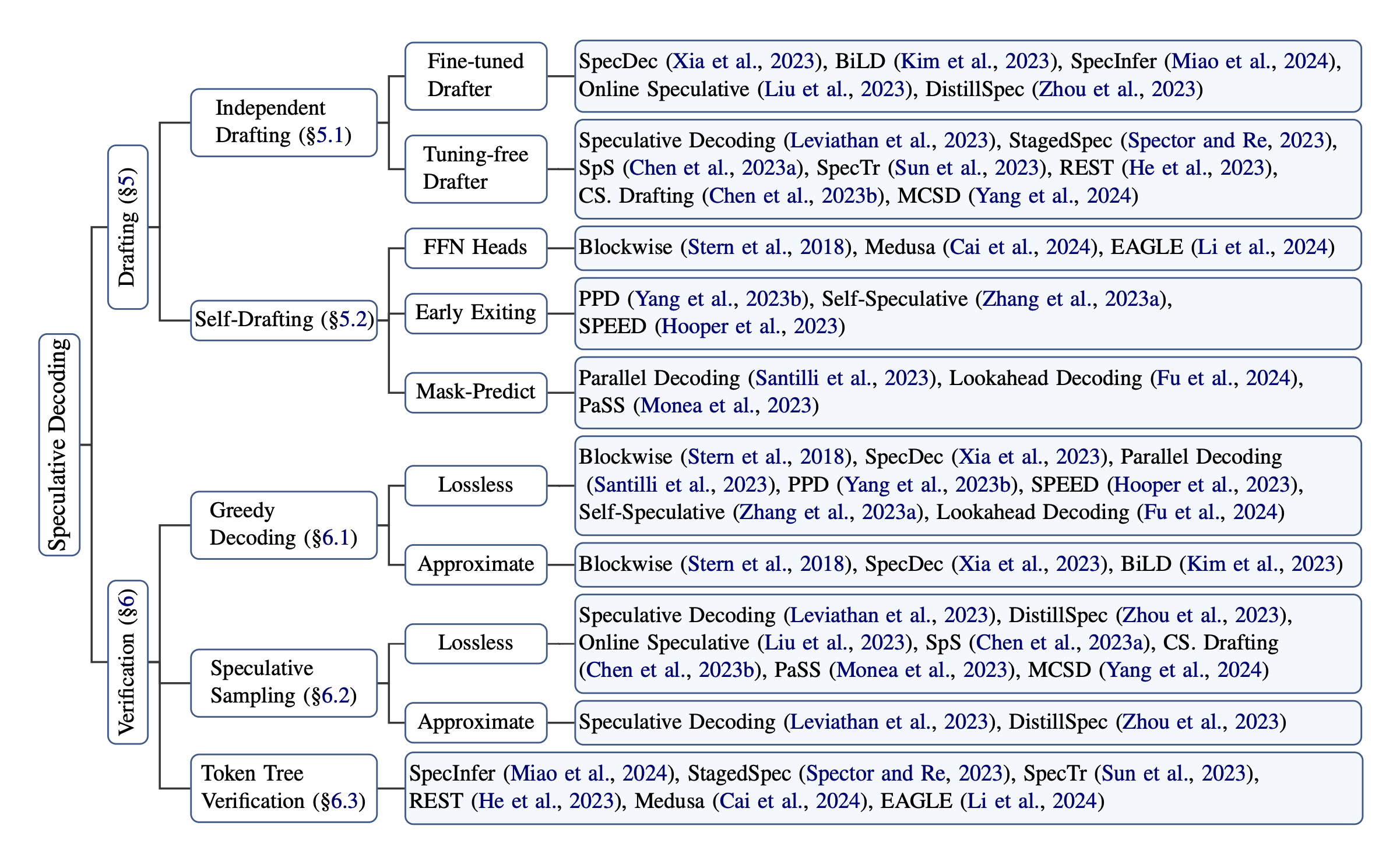Open Fu et al., 2024 citation in Mask-Predict row
This screenshot has width=1400, height=847.
pyautogui.click(x=1223, y=379)
